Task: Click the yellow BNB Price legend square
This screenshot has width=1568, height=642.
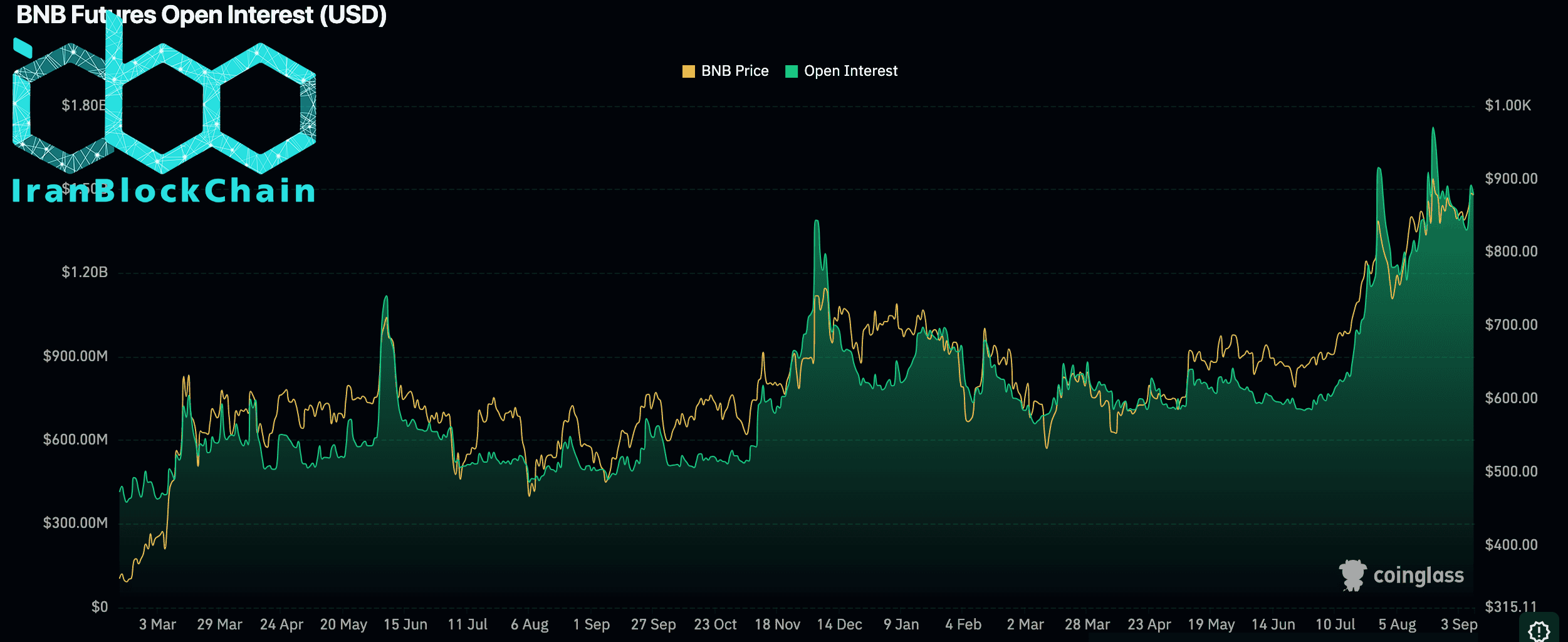Action: (x=688, y=71)
